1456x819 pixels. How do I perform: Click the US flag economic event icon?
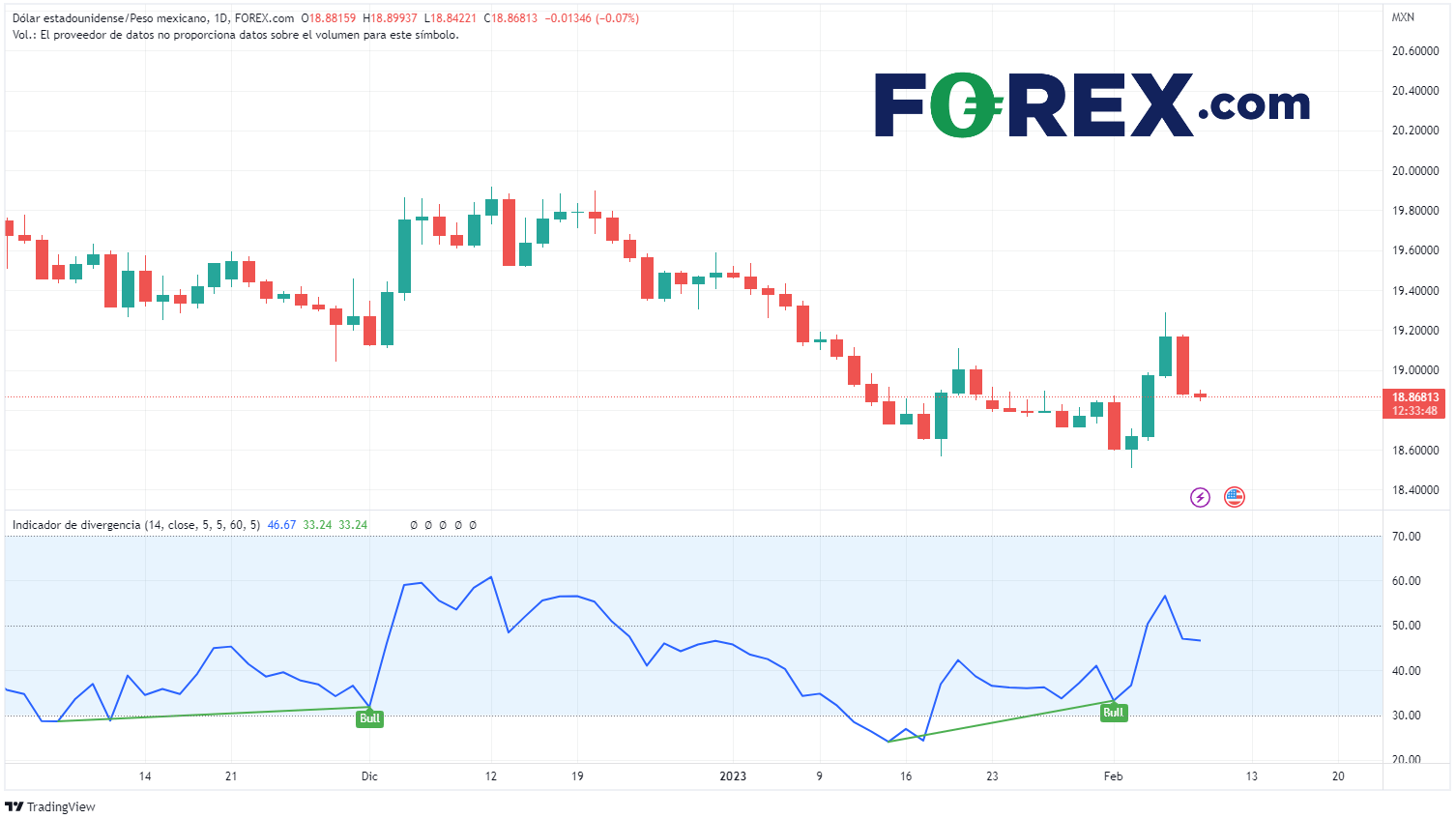click(x=1235, y=498)
